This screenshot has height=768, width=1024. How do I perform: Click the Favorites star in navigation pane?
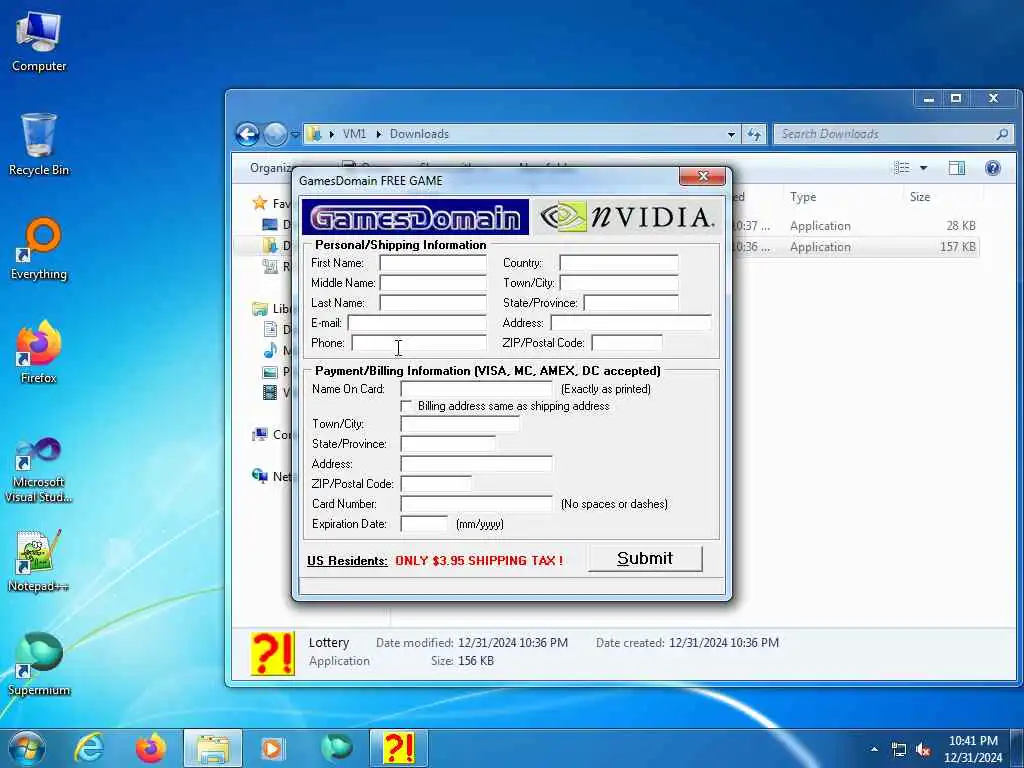[x=260, y=203]
